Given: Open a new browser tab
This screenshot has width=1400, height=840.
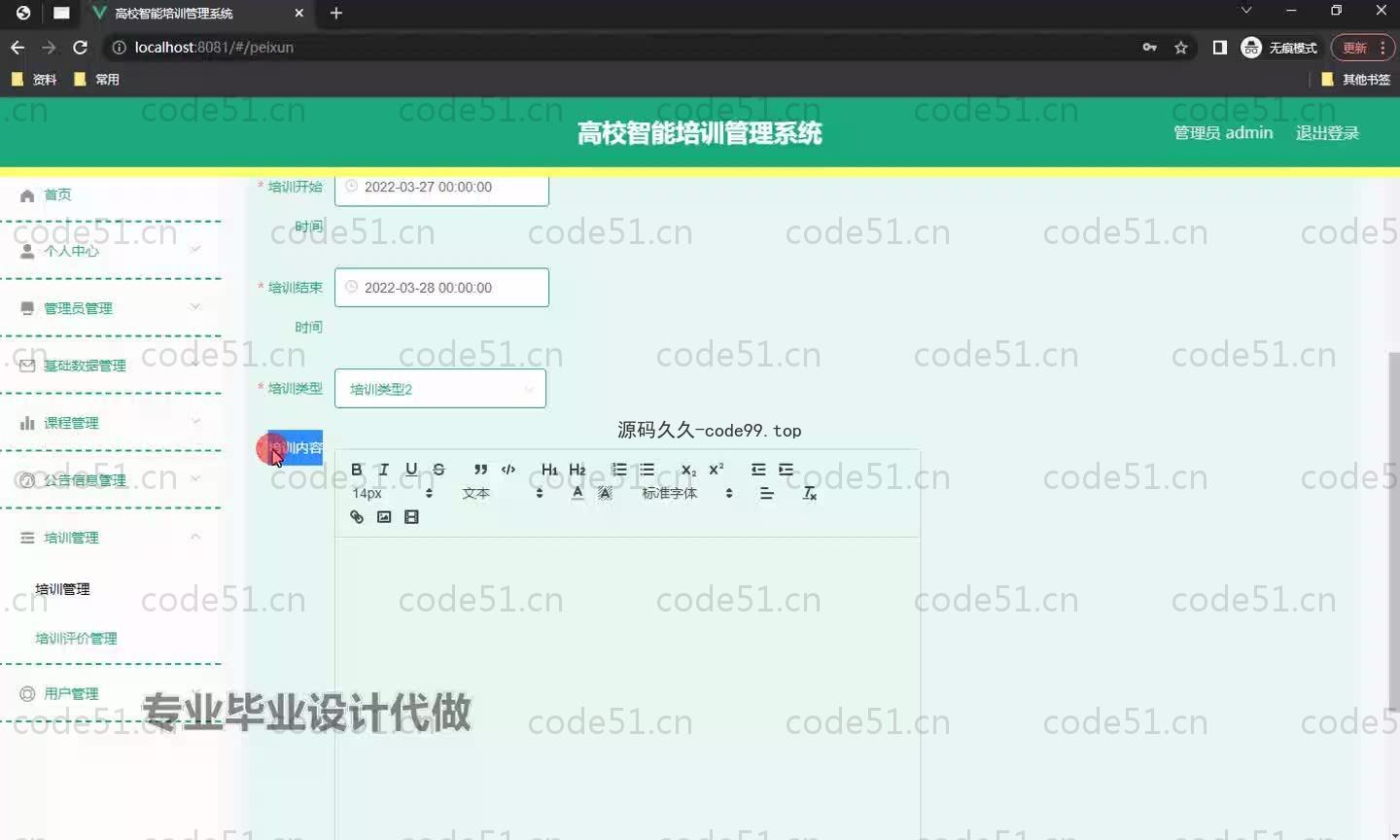Looking at the screenshot, I should pyautogui.click(x=336, y=13).
